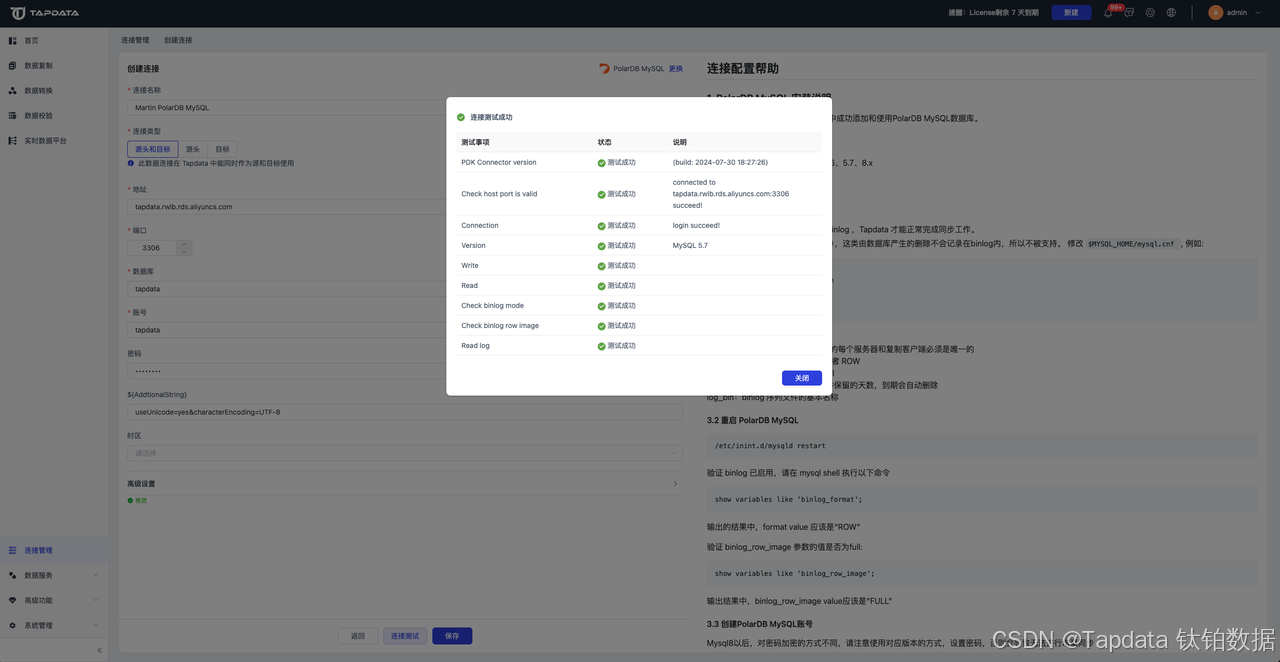Click the 数据服务 icon in sidebar
1280x662 pixels.
(12, 575)
